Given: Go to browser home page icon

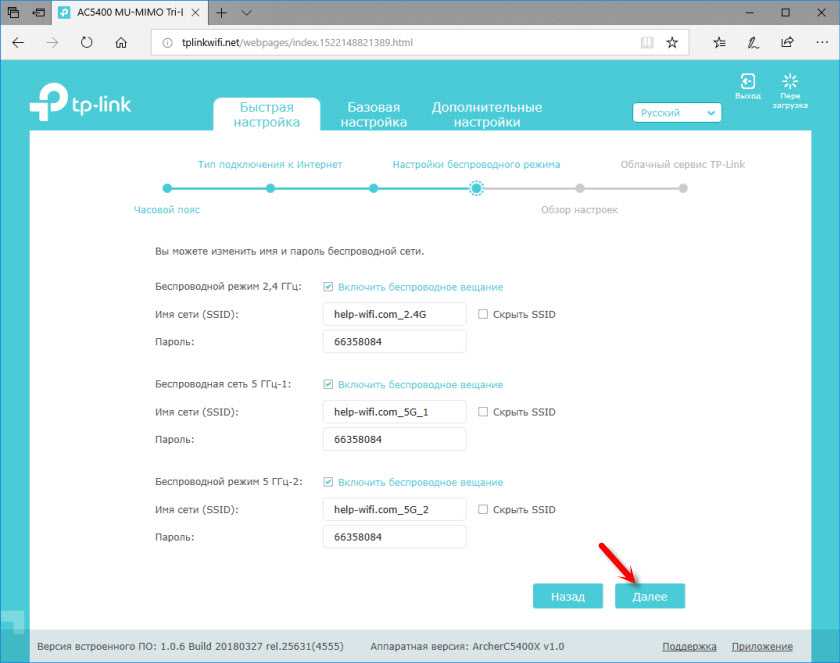Looking at the screenshot, I should [x=121, y=43].
